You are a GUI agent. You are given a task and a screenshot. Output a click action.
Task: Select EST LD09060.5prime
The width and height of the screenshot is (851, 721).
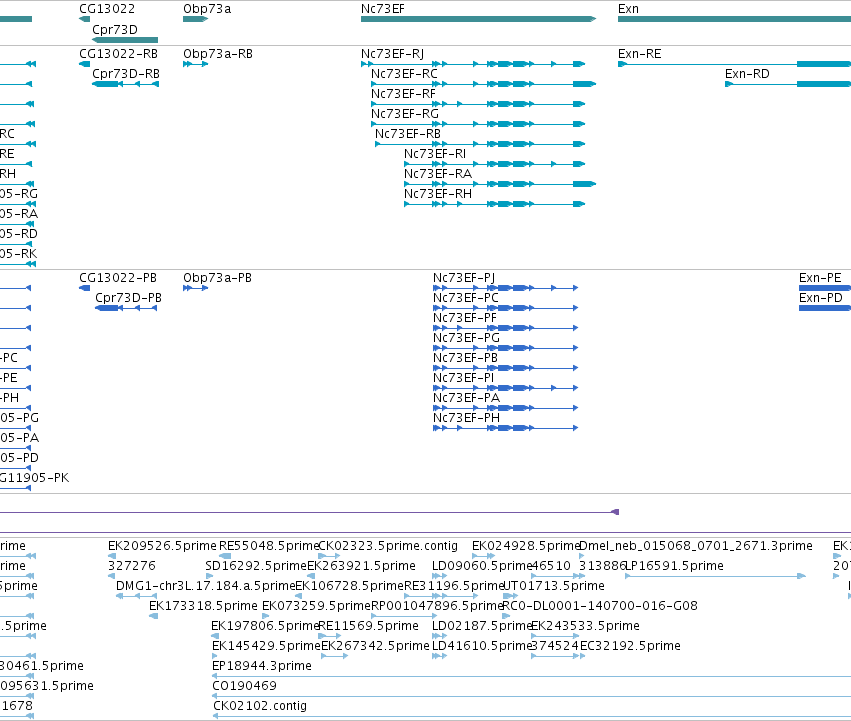coord(481,566)
